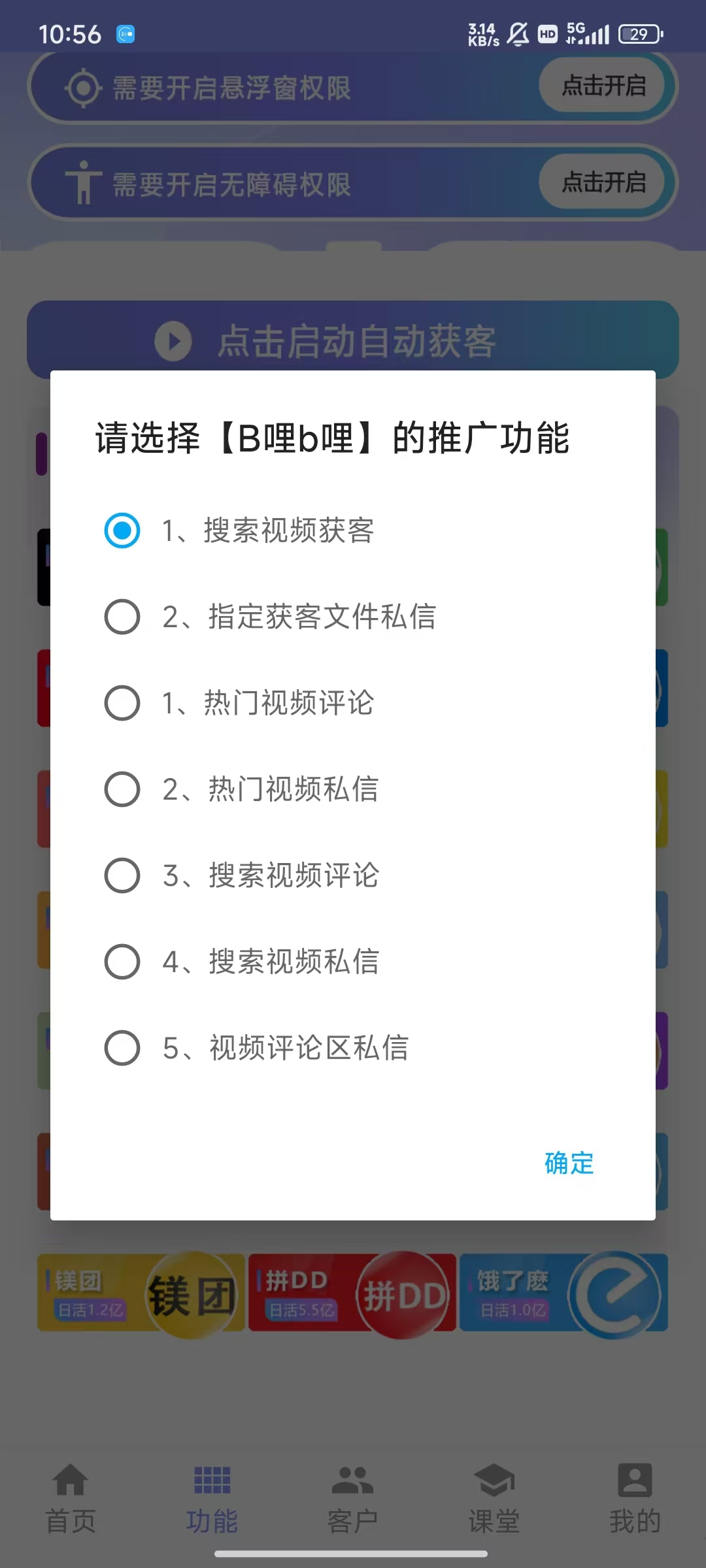Confirm selection with 确定 button
706x1568 pixels.
[569, 1163]
